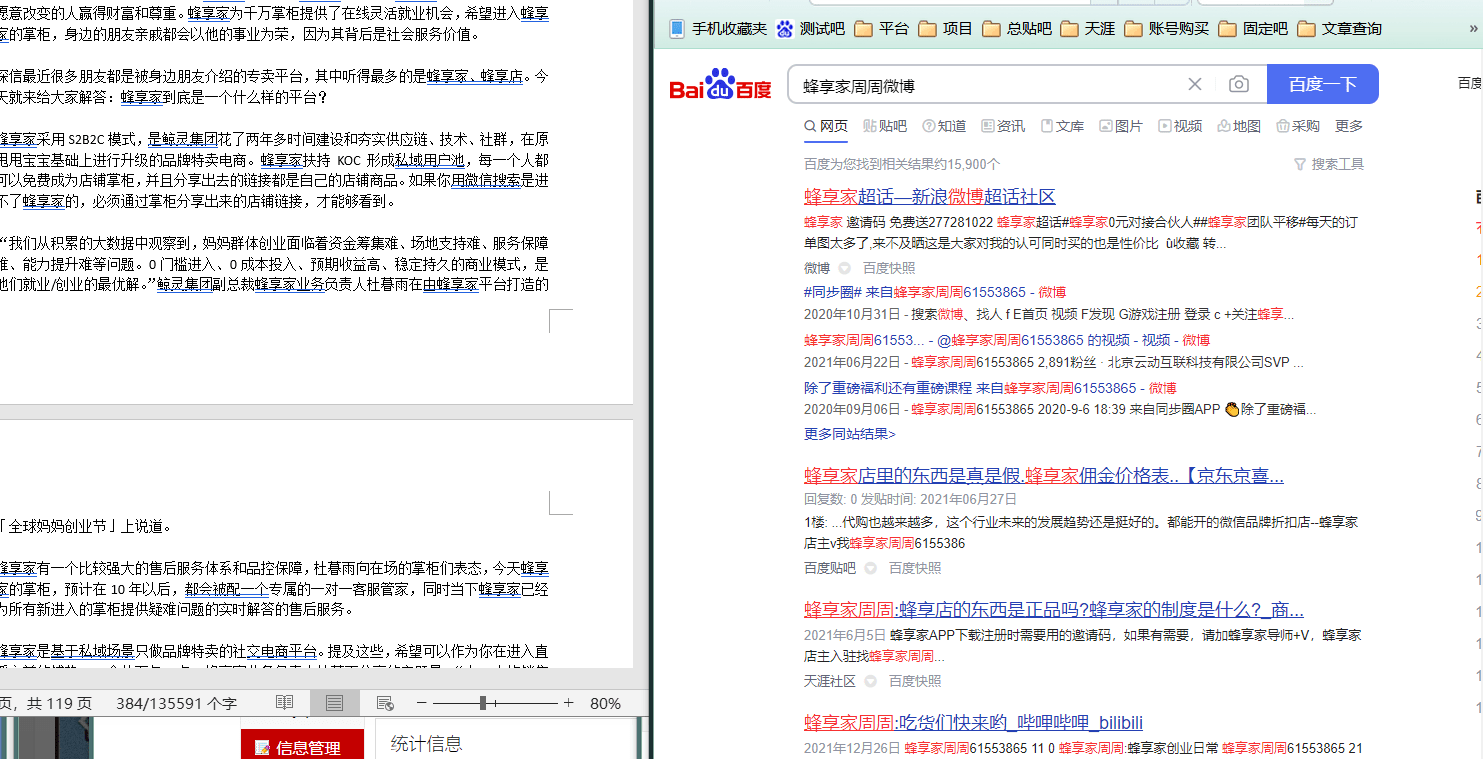
Task: Expand dropdown arrow beside 天涯社区 source
Action: (870, 681)
